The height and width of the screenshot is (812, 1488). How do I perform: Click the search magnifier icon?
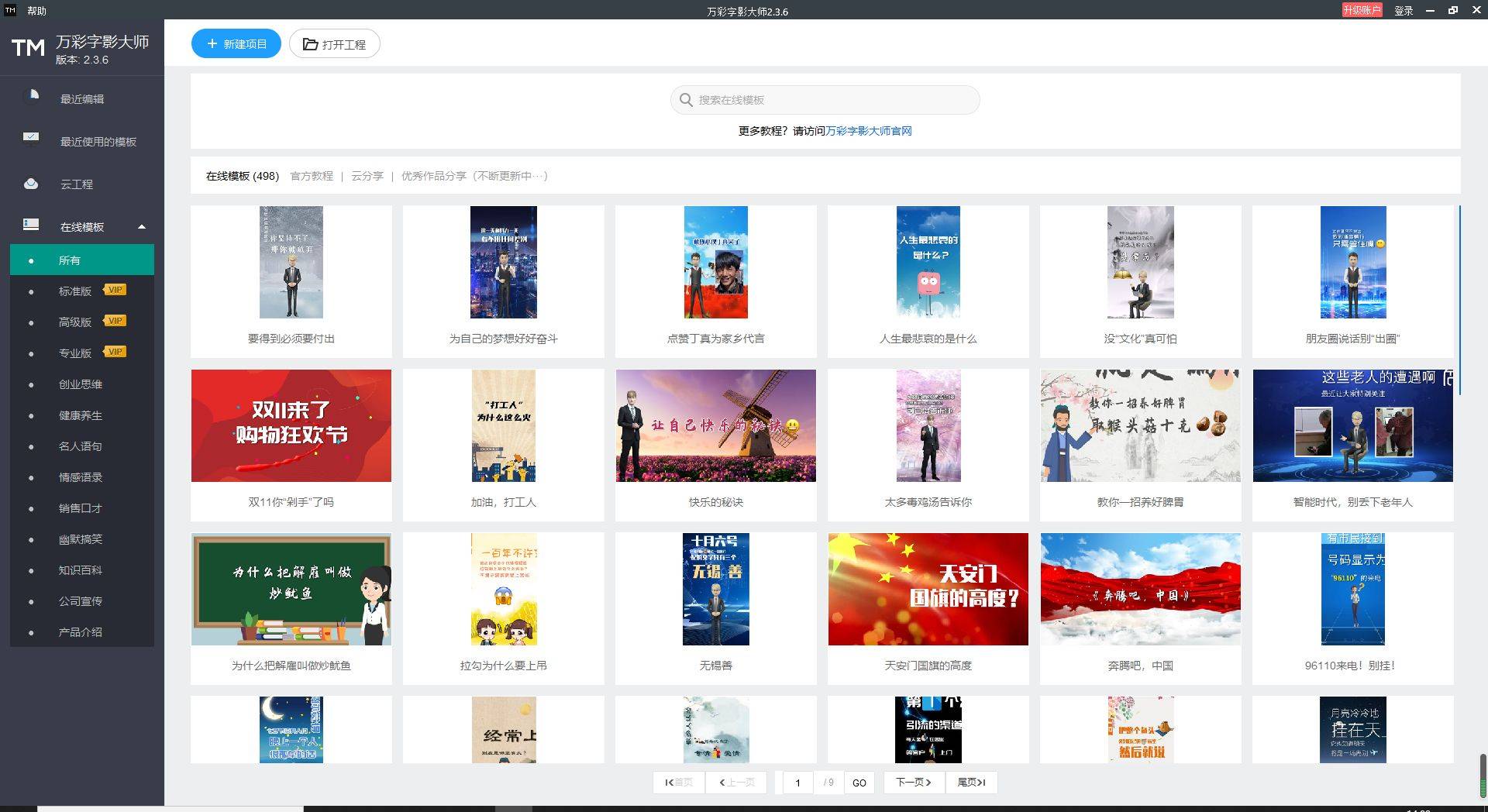point(686,100)
